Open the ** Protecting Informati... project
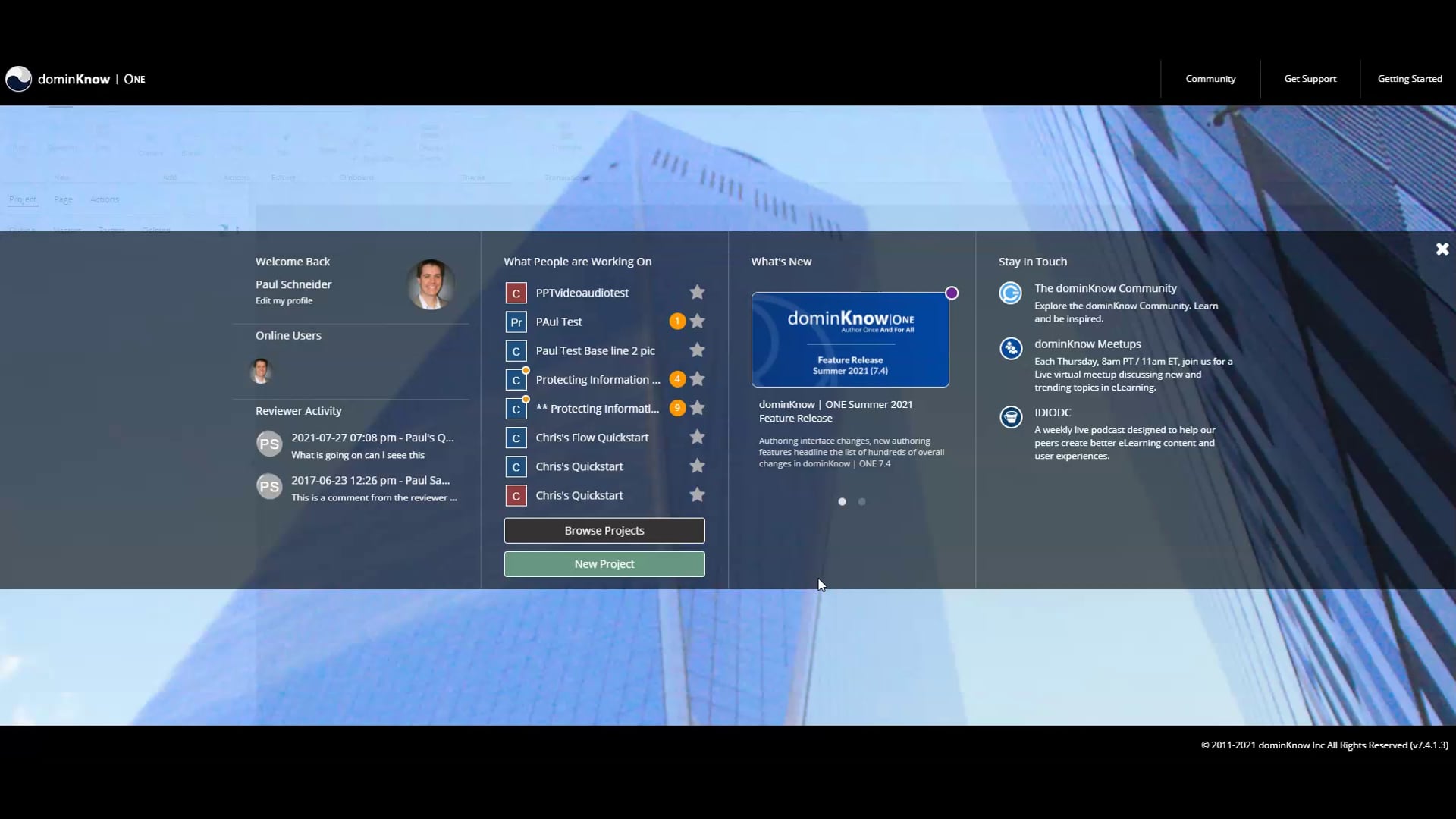 point(598,408)
